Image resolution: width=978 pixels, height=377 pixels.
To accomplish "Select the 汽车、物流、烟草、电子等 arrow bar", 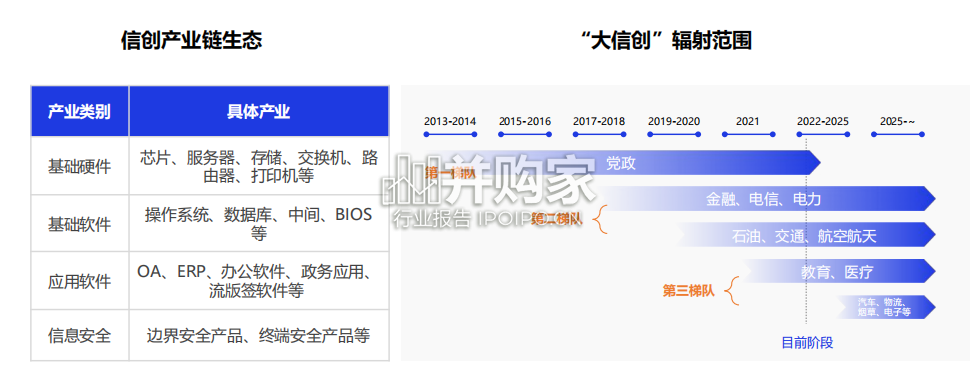I will click(886, 307).
